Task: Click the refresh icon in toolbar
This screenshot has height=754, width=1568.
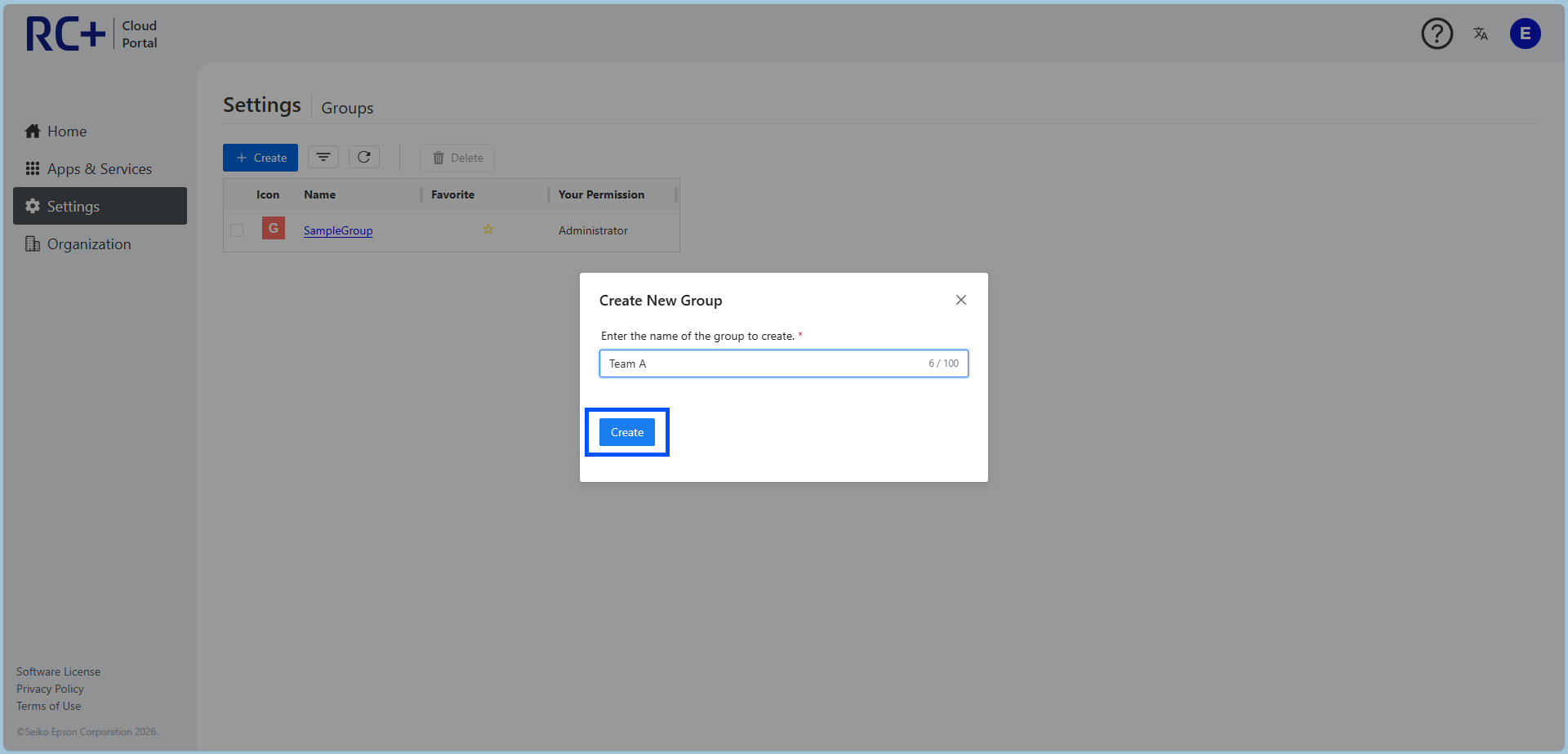Action: [x=364, y=157]
